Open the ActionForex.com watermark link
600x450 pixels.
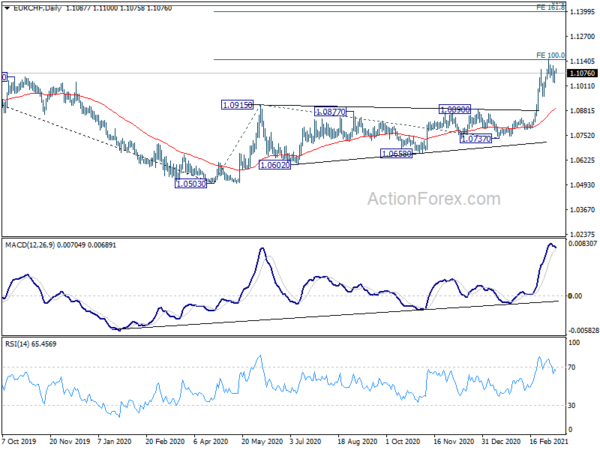(434, 199)
